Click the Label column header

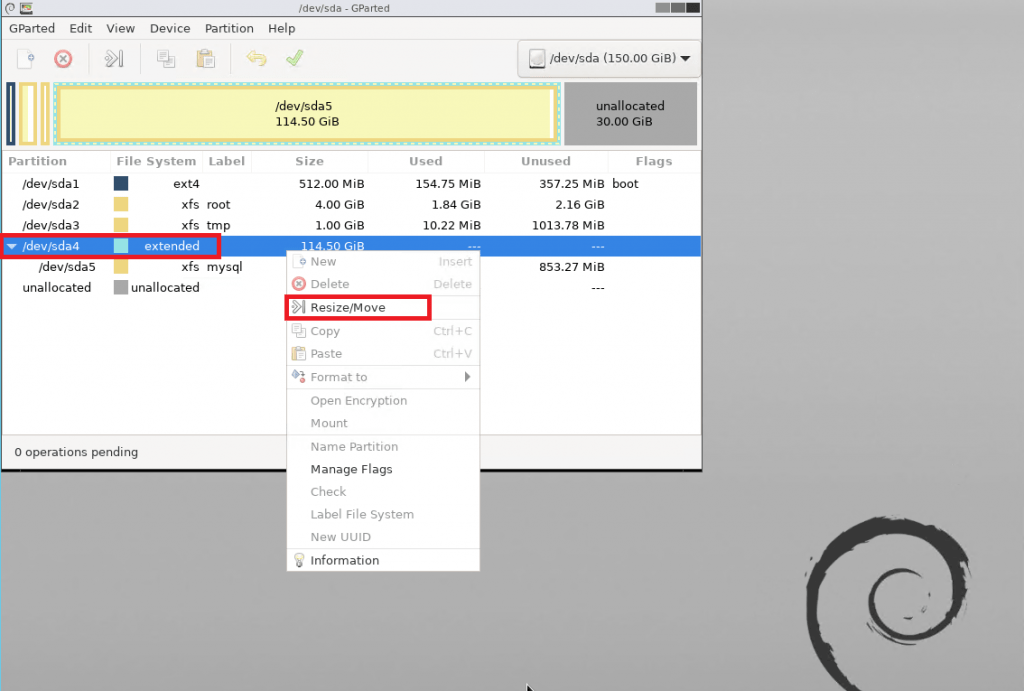tap(227, 161)
